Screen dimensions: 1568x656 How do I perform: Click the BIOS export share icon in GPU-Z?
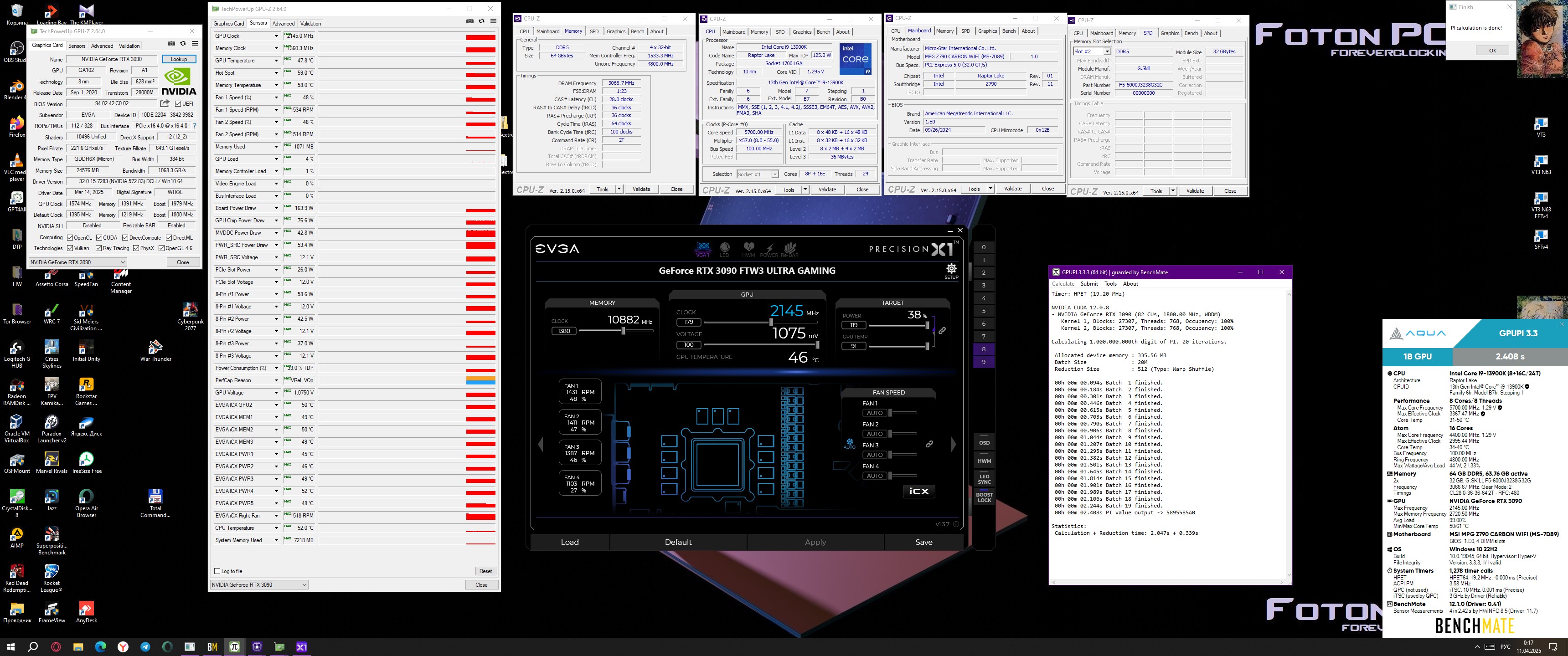pyautogui.click(x=165, y=103)
